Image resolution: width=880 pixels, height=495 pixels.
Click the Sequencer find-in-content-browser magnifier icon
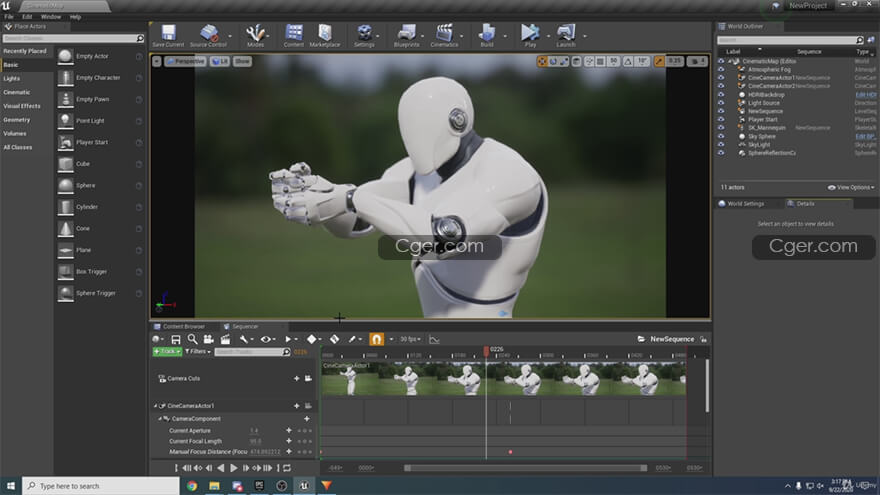tap(192, 339)
